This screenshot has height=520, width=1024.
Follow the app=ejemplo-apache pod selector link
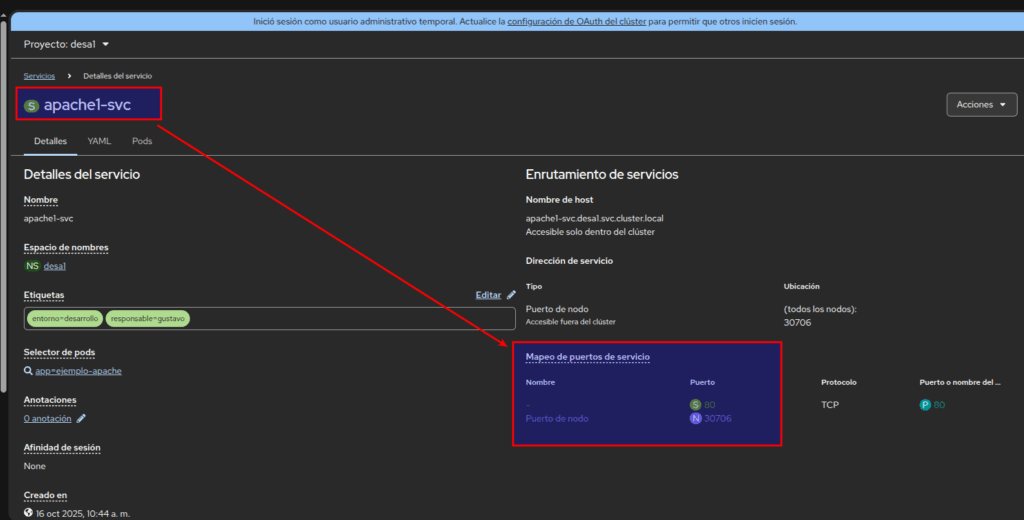(78, 371)
